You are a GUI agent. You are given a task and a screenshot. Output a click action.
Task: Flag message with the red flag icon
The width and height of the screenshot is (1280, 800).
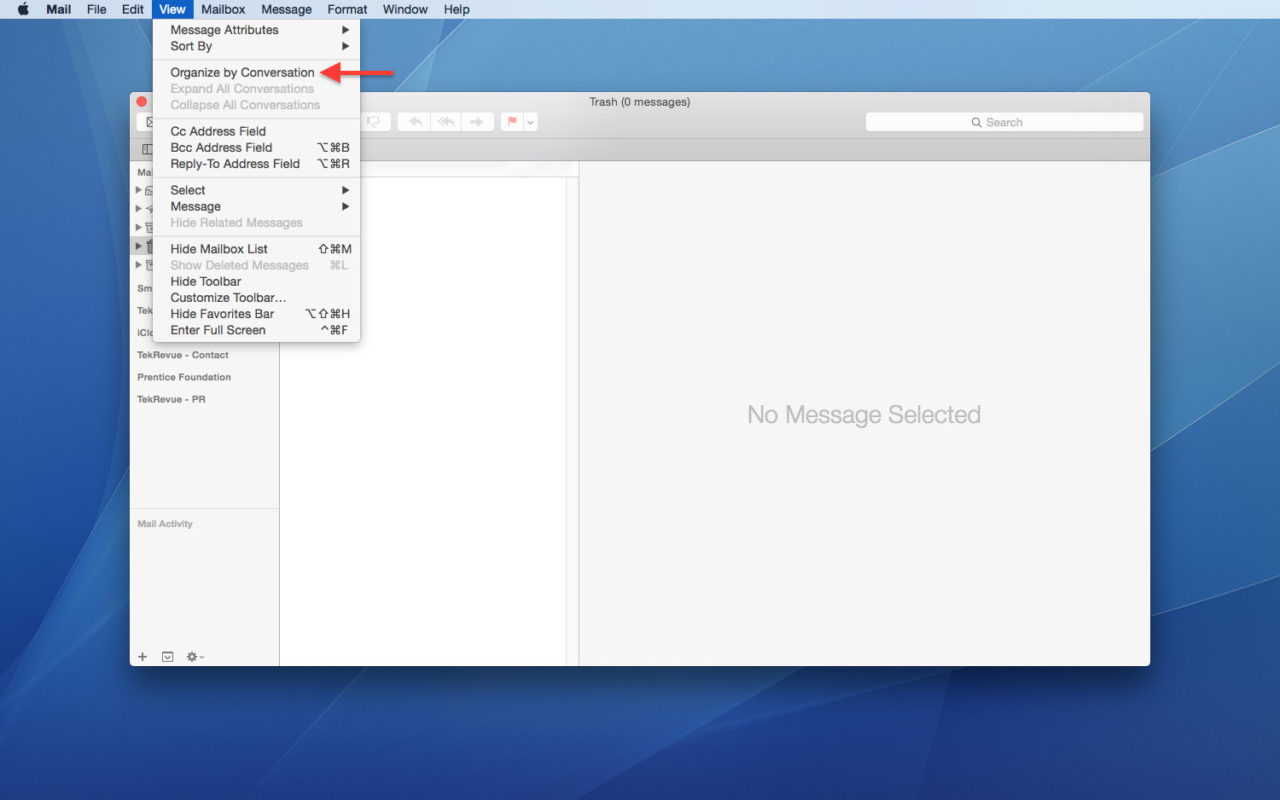pos(512,122)
